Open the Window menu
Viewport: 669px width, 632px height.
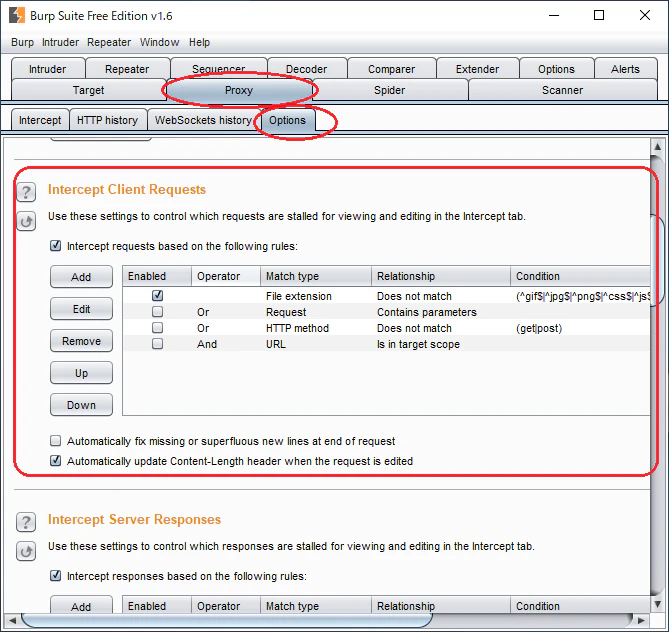(x=159, y=42)
